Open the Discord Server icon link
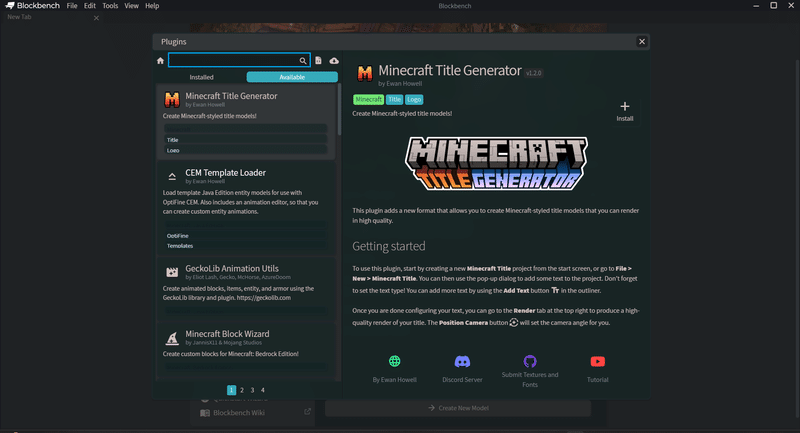Screen dimensions: 800x433 coord(462,362)
